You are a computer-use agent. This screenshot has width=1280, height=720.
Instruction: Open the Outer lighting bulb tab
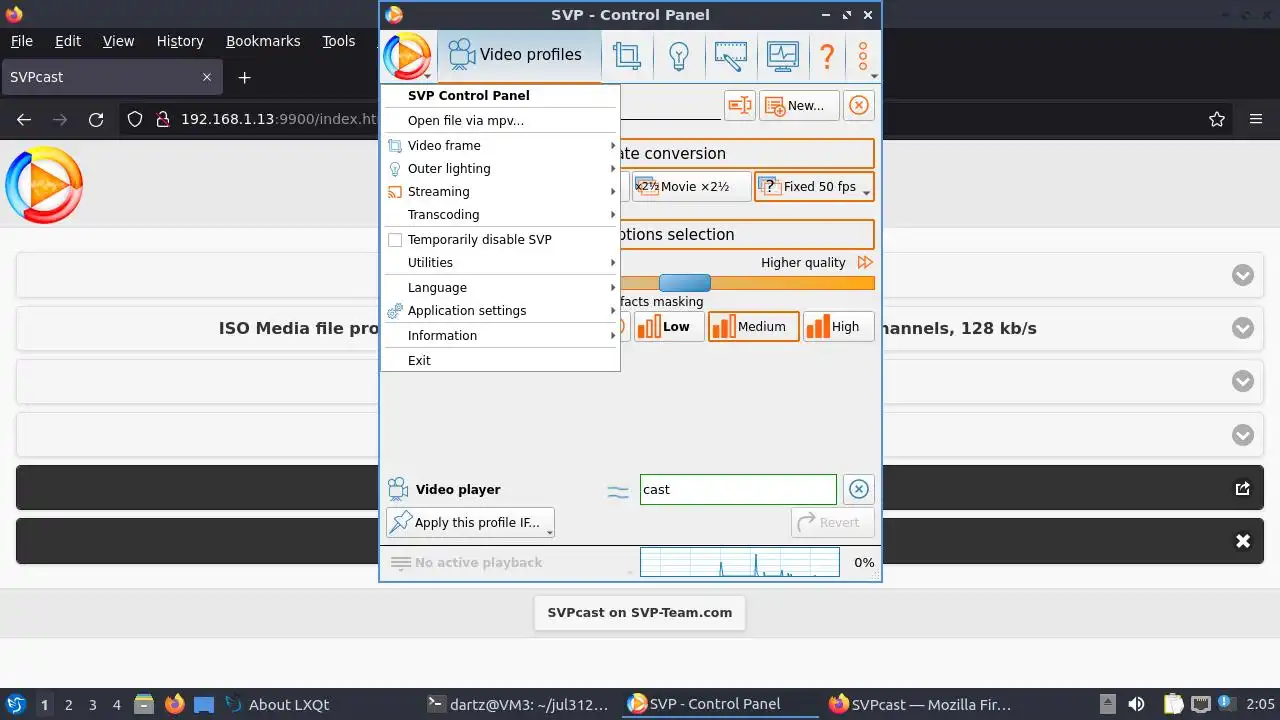point(679,55)
